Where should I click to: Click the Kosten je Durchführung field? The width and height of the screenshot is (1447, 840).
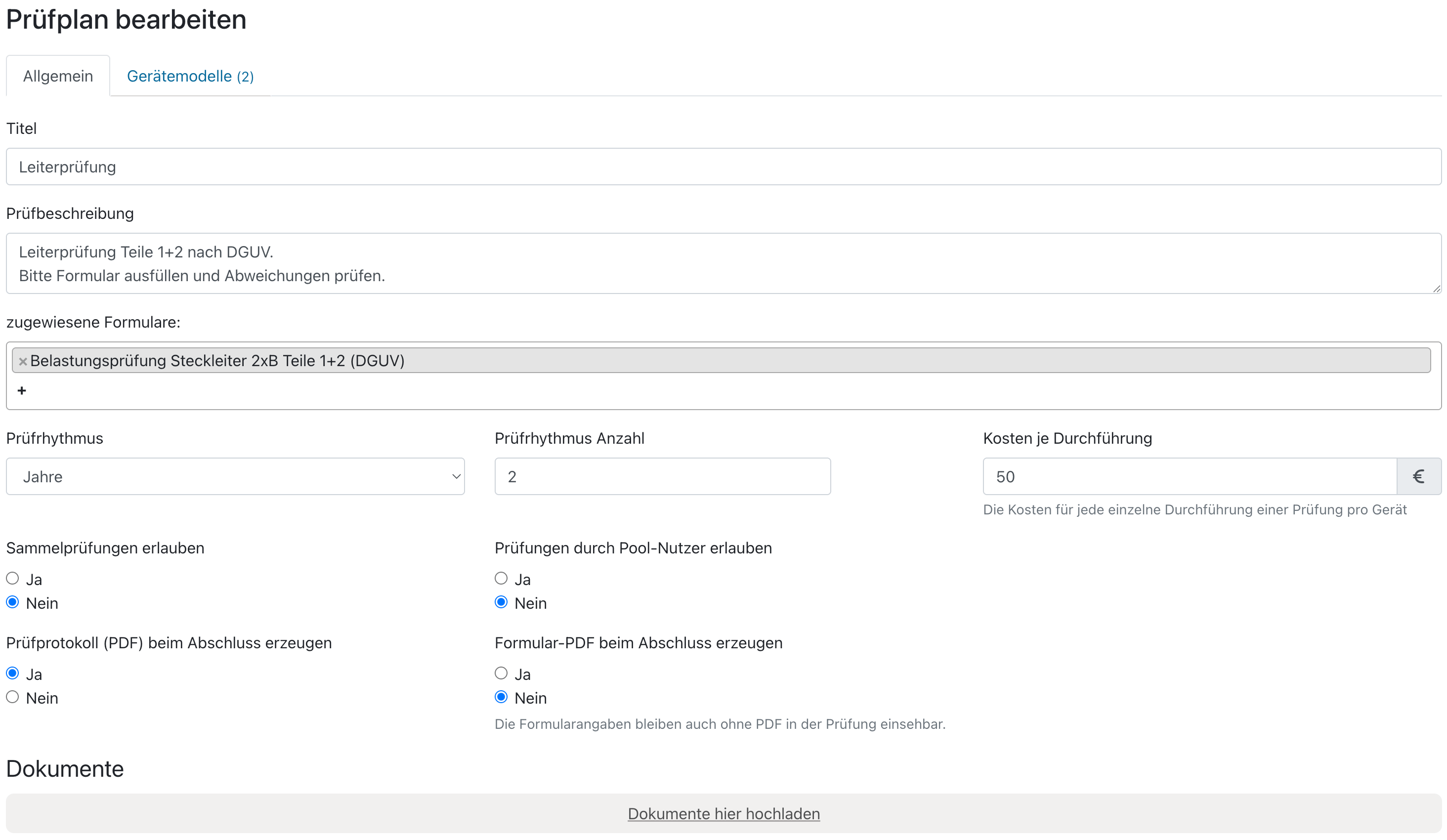pyautogui.click(x=1190, y=476)
